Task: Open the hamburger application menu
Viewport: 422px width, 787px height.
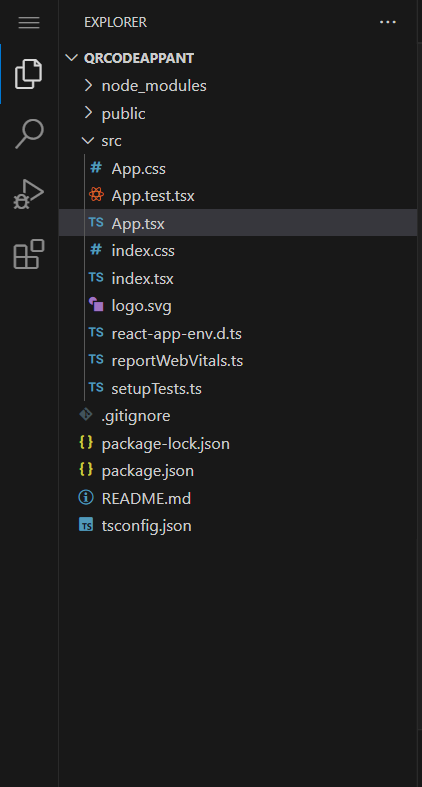Action: click(x=29, y=23)
